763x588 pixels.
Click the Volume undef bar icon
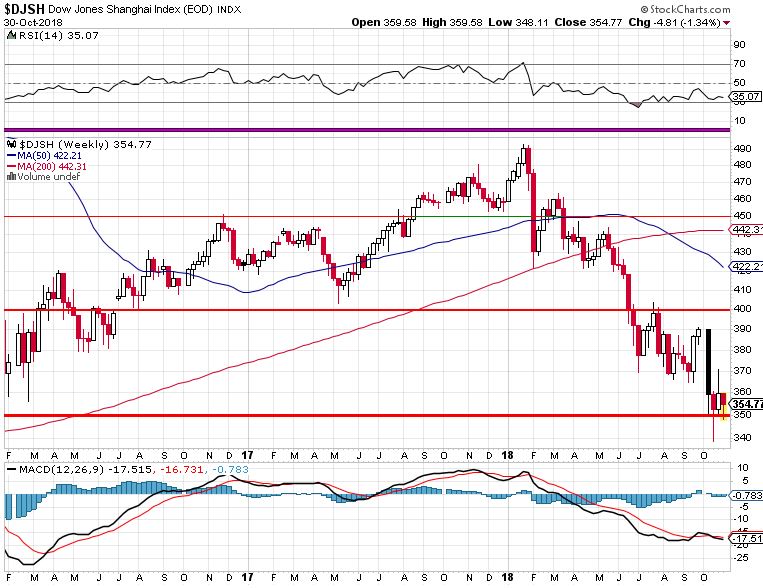10,177
